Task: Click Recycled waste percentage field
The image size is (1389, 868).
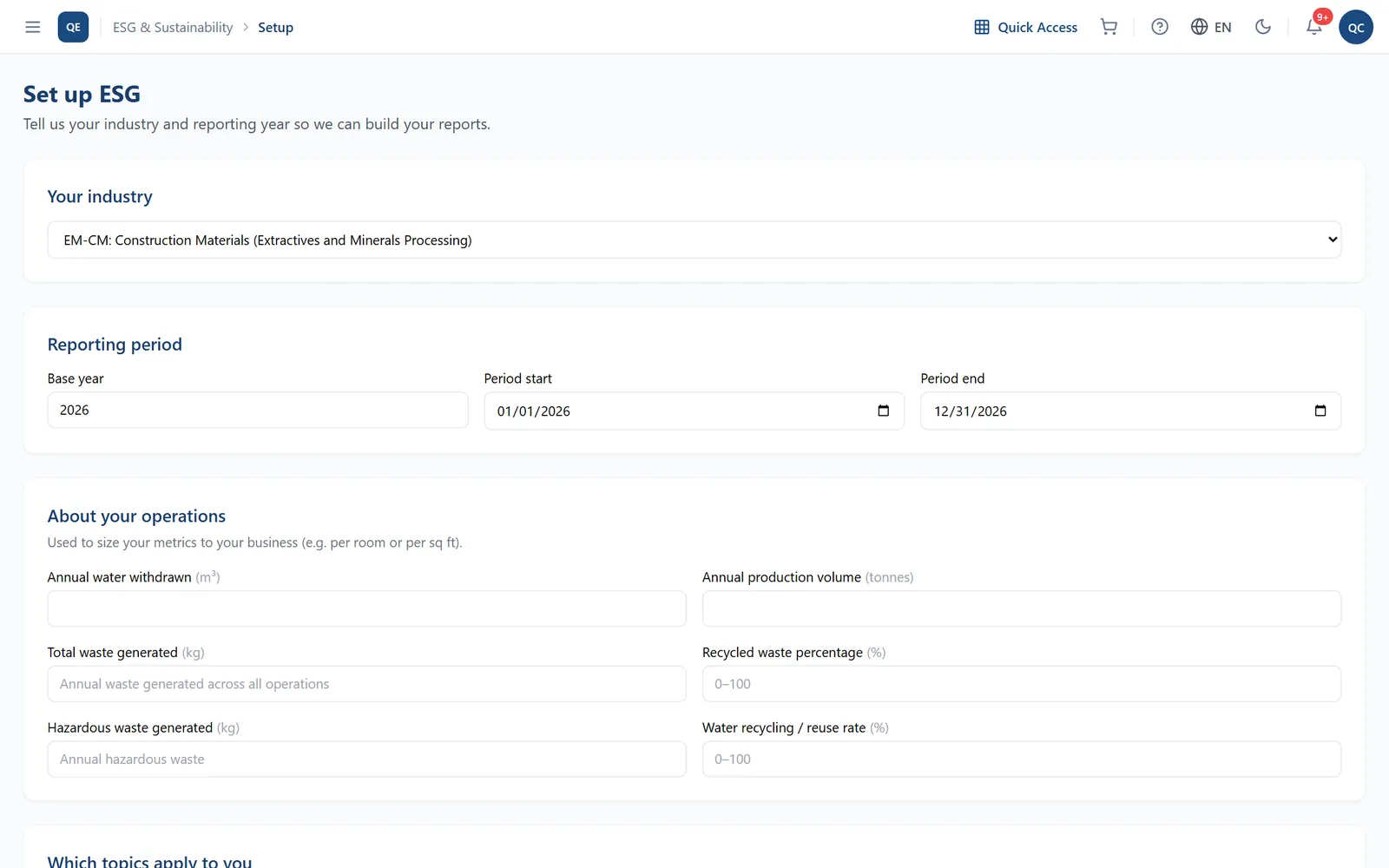Action: click(x=1022, y=684)
